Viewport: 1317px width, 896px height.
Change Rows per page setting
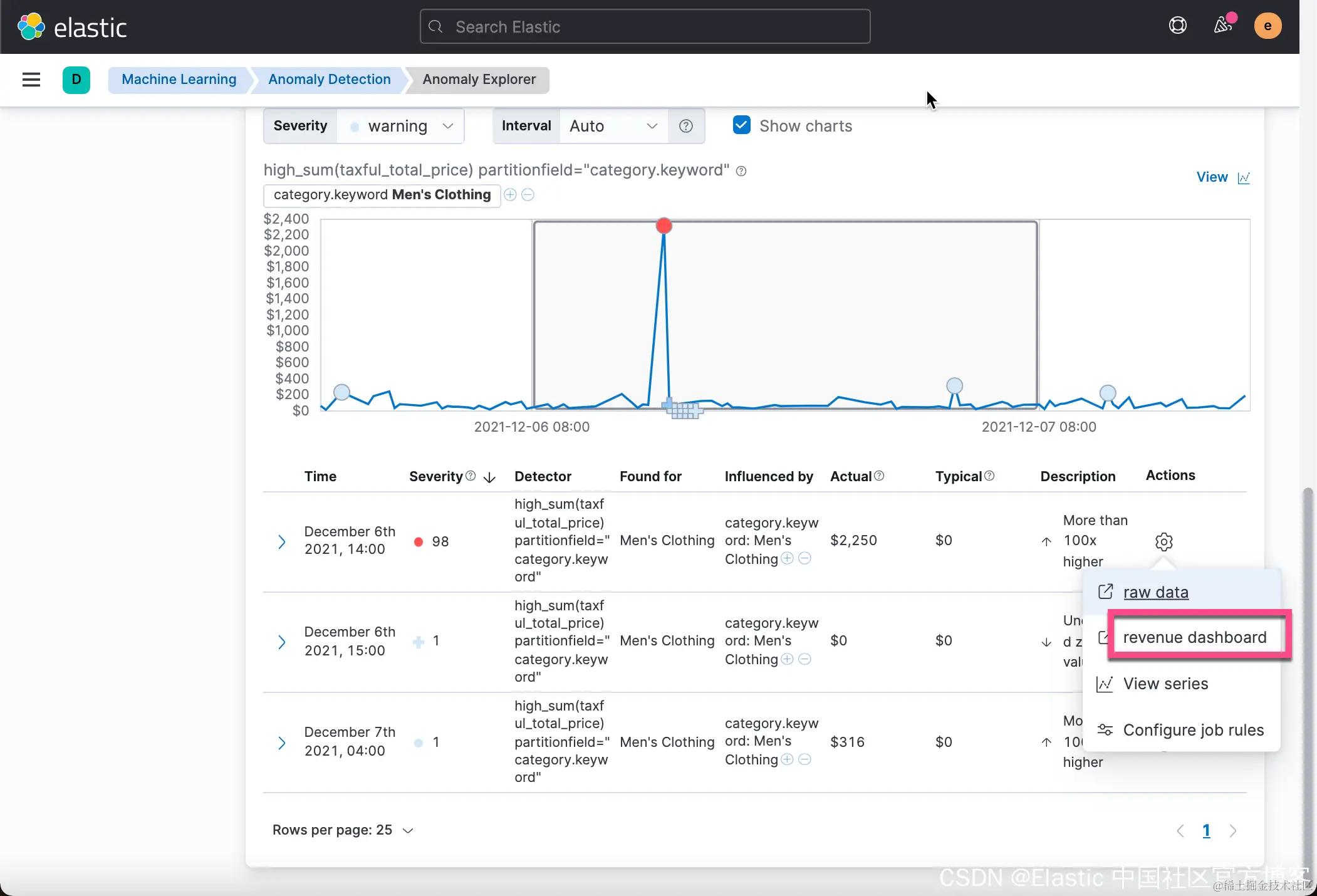coord(343,830)
